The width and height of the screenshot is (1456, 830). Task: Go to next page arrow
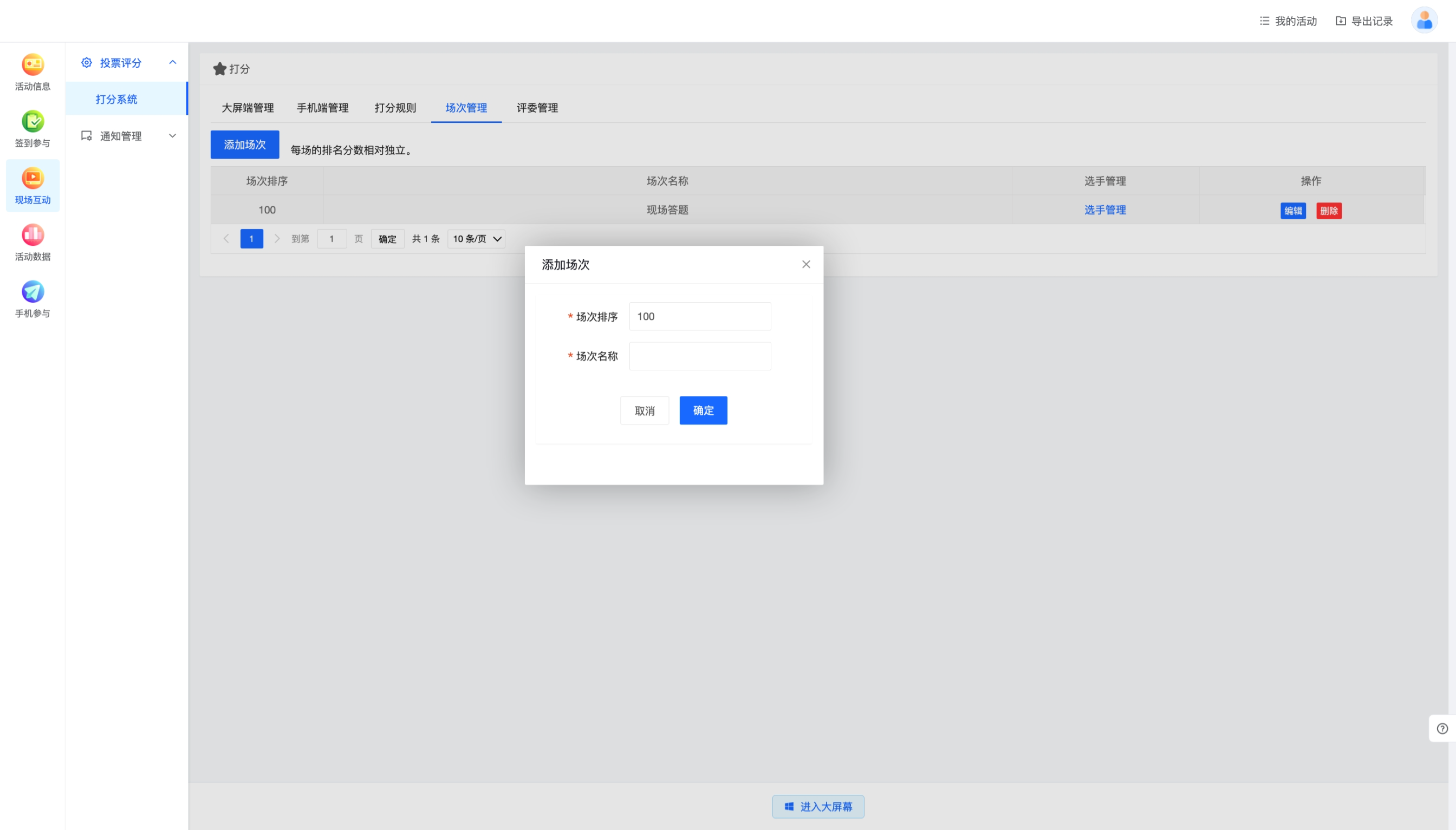277,238
